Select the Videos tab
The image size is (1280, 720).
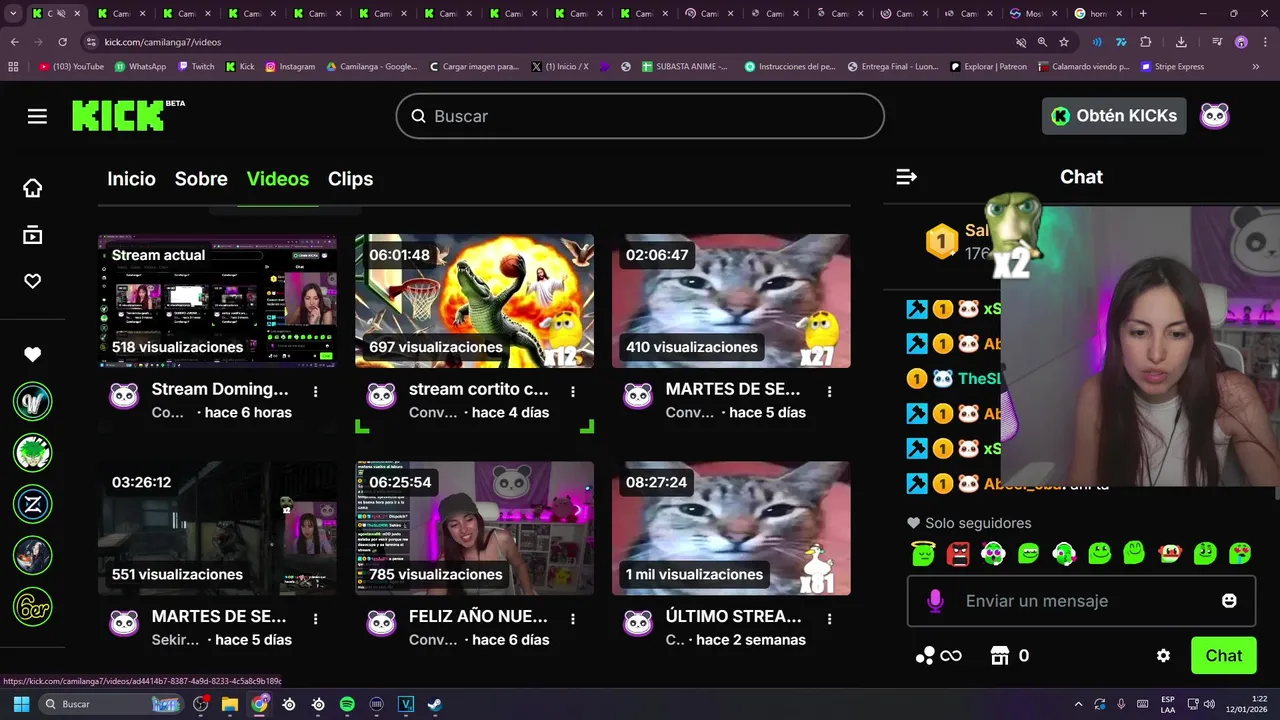[278, 179]
